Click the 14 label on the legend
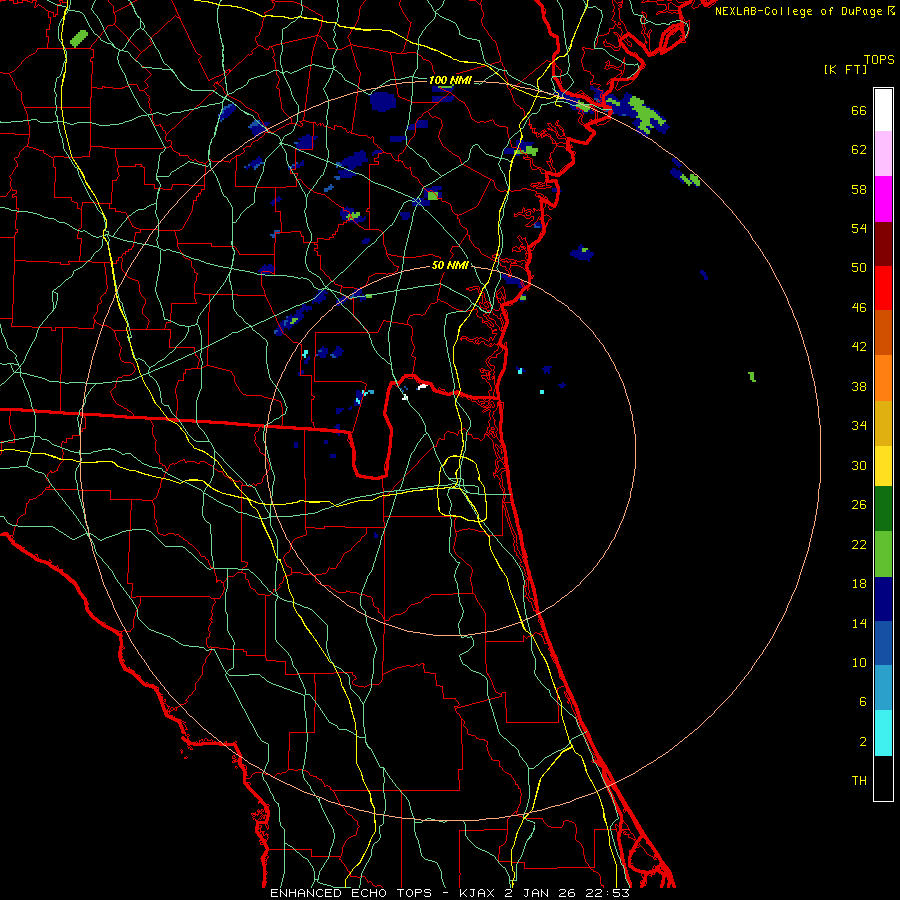This screenshot has height=900, width=900. [859, 623]
